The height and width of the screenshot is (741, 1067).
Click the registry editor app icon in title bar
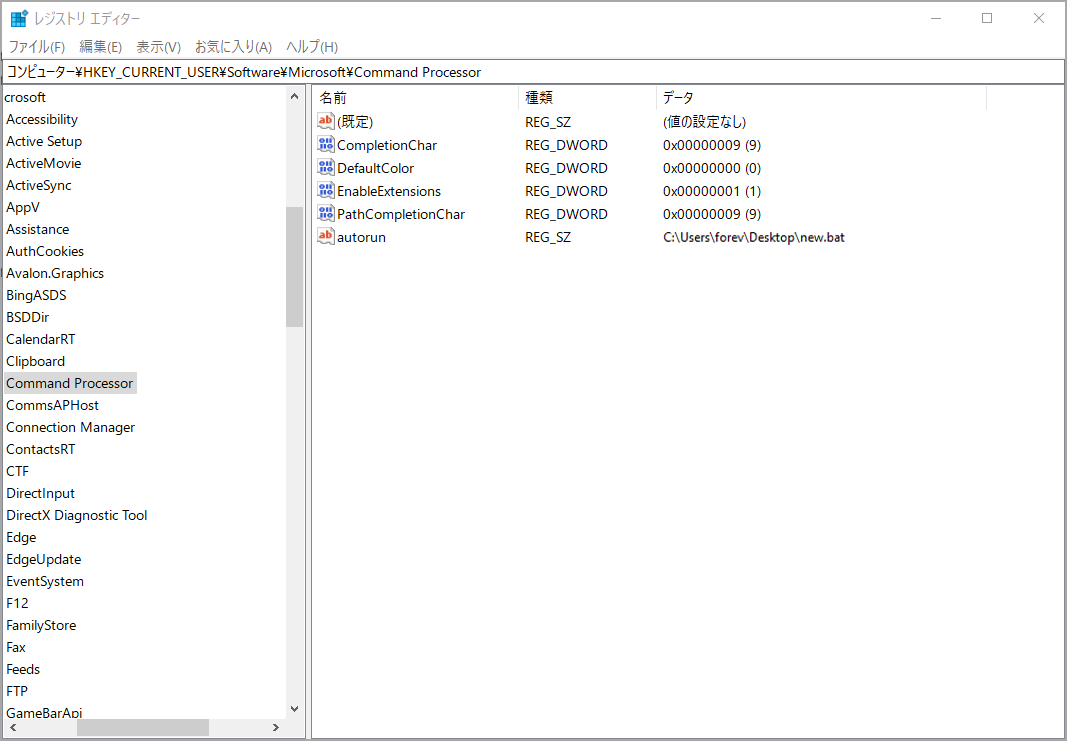click(18, 19)
